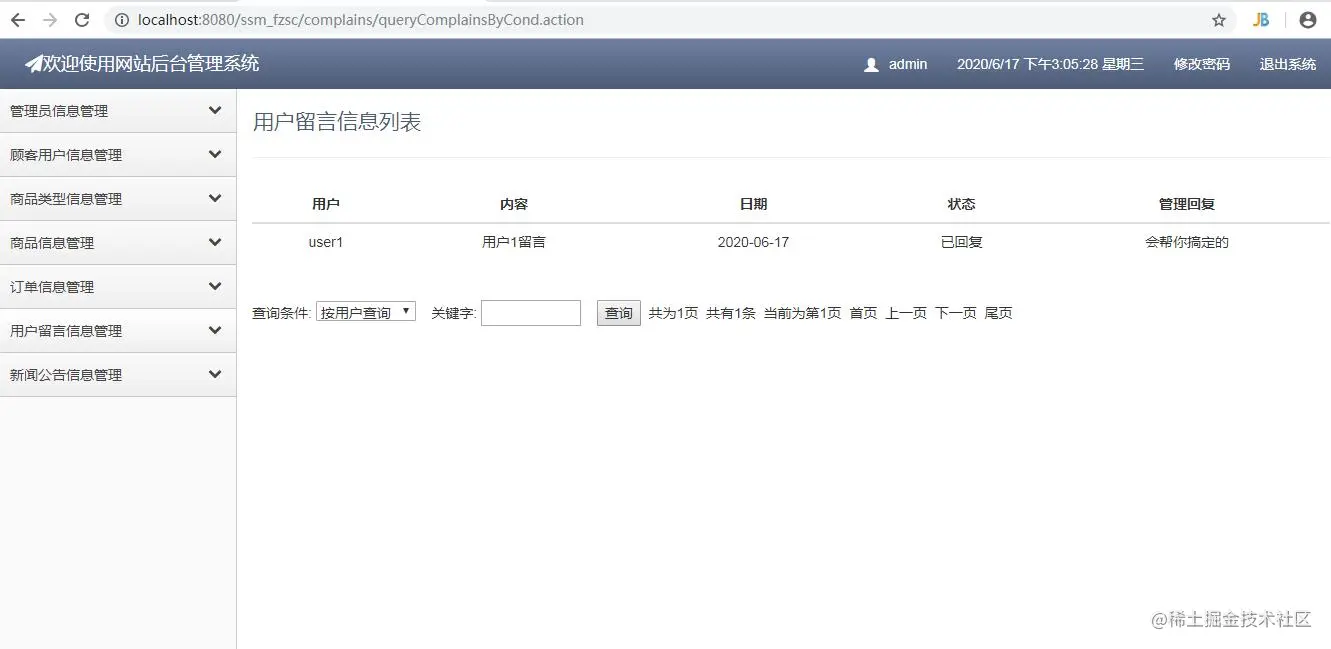Click the 内容 column header
Viewport: 1331px width, 649px height.
click(x=514, y=204)
